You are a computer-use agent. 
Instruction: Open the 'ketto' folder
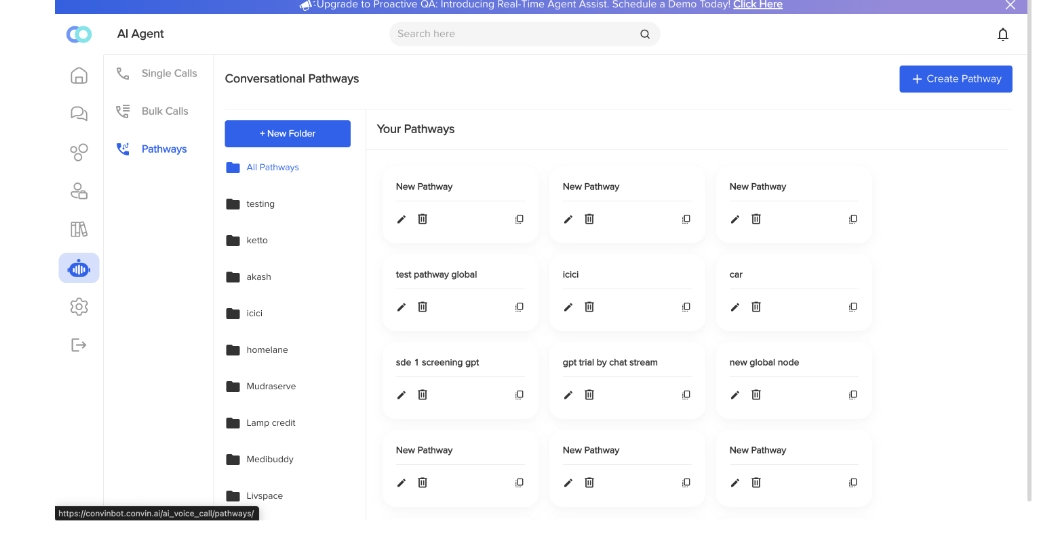[x=247, y=240]
